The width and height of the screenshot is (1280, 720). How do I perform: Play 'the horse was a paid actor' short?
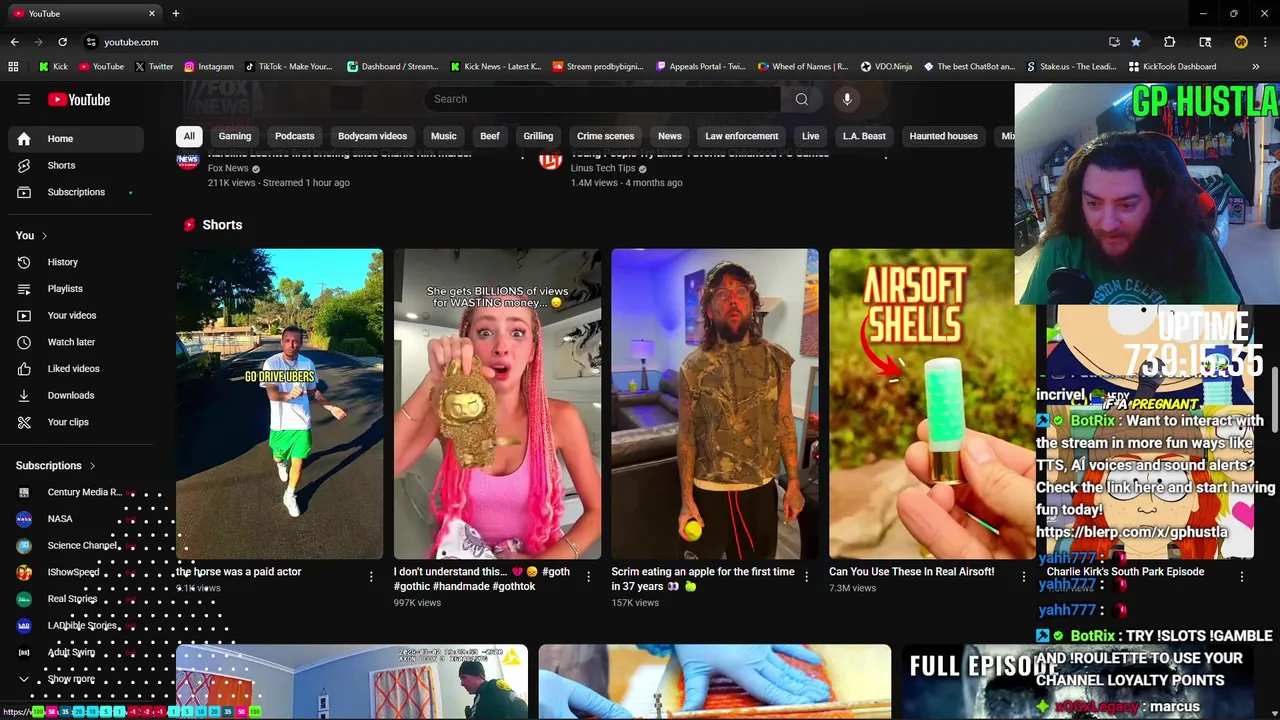pyautogui.click(x=279, y=403)
